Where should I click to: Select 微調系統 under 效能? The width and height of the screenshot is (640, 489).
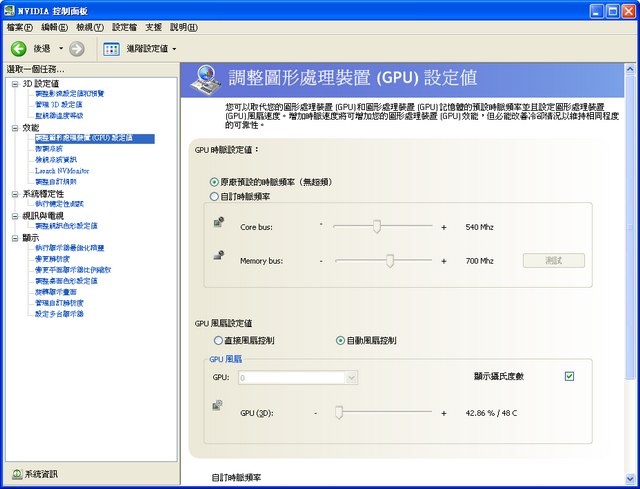[x=49, y=149]
